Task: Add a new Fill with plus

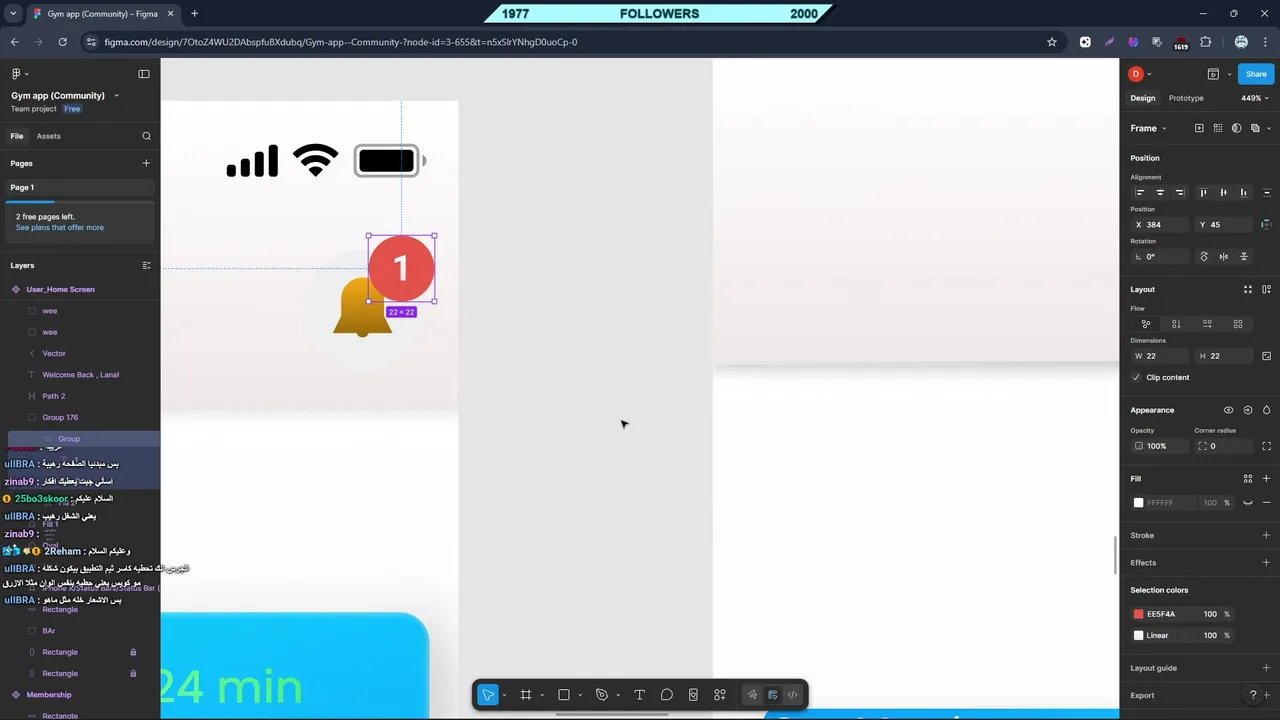Action: pyautogui.click(x=1267, y=479)
